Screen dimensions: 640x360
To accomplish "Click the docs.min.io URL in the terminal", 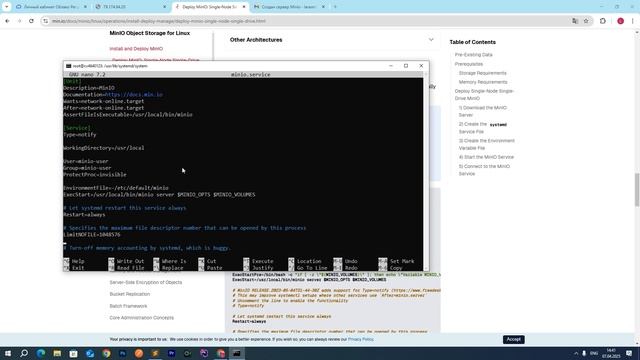I will (x=134, y=95).
